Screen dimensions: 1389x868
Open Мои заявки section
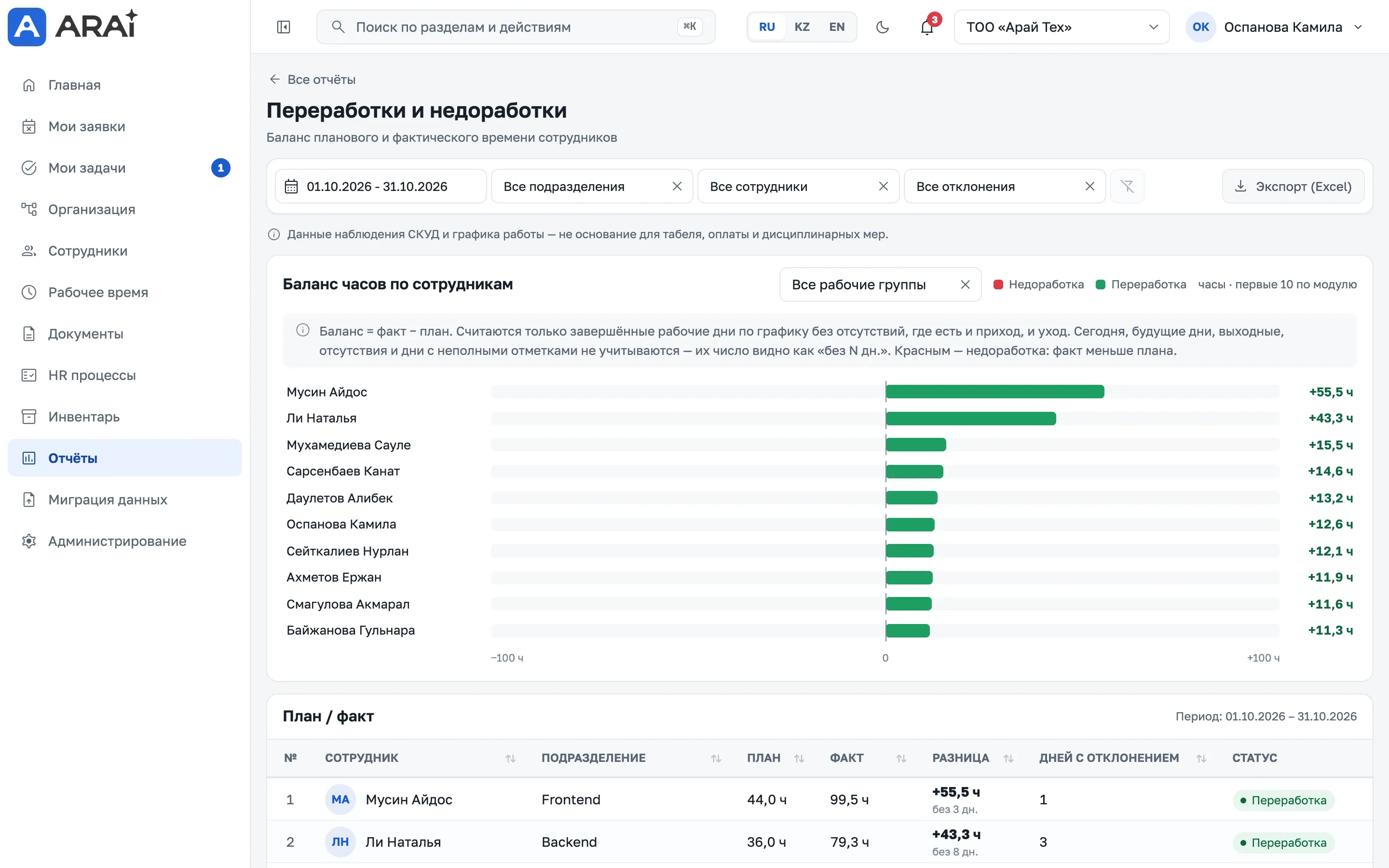[x=124, y=126]
